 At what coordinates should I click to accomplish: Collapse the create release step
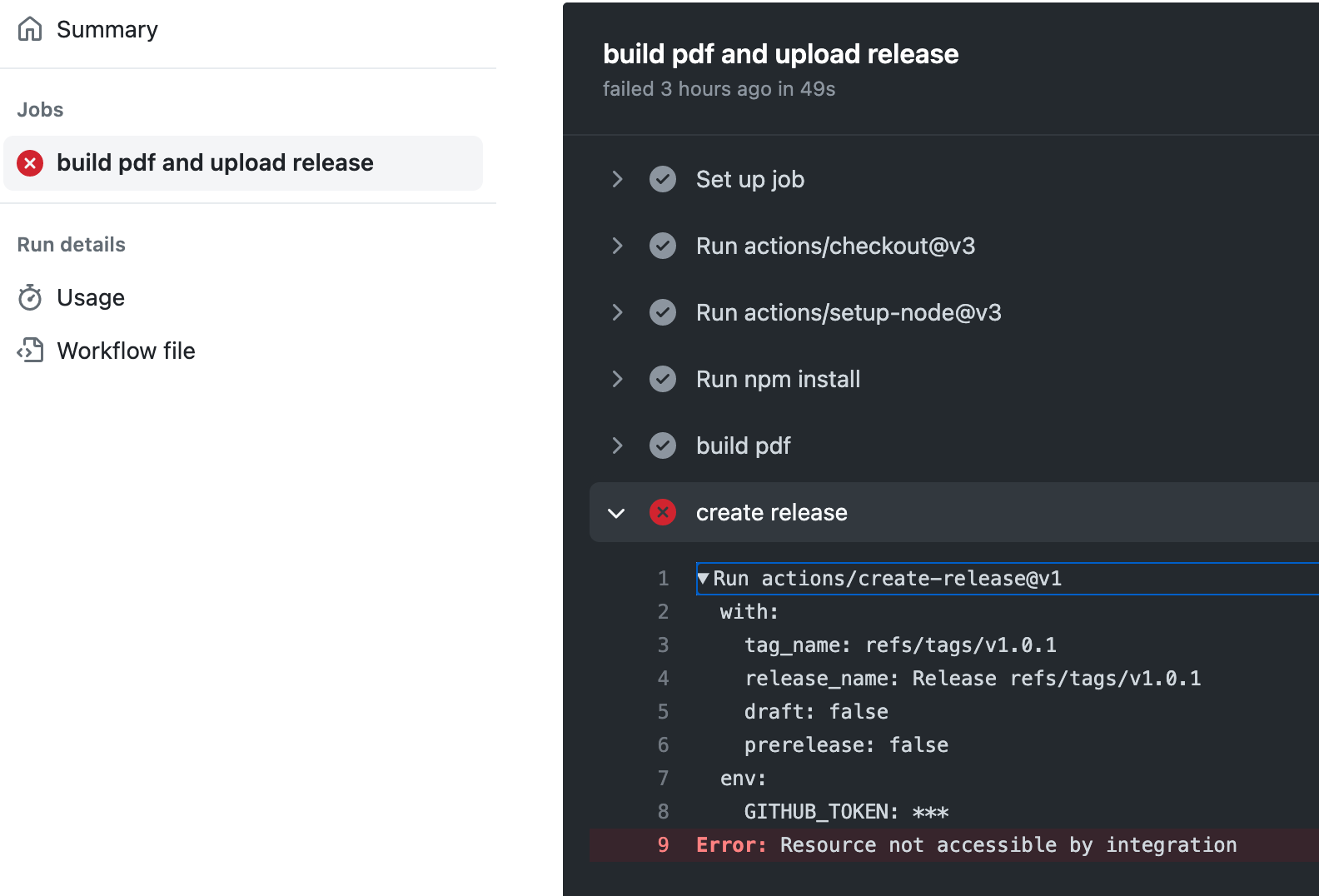point(617,513)
